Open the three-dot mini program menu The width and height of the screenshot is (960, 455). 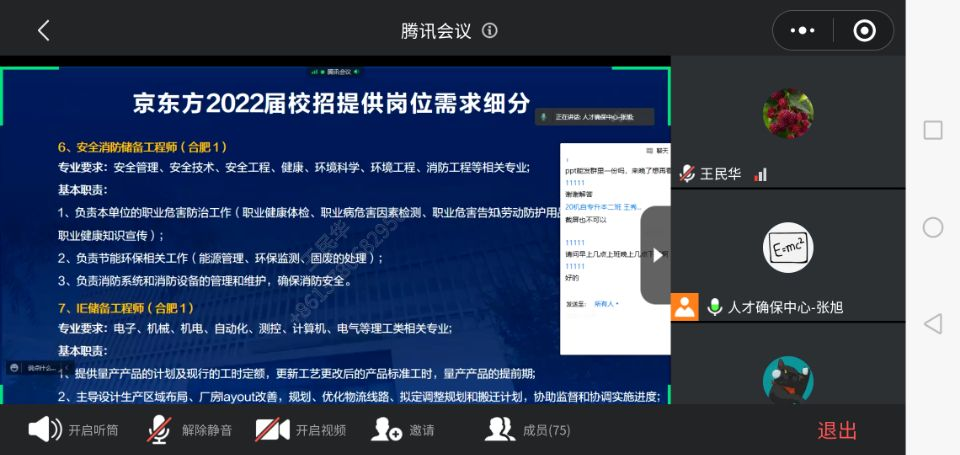(803, 31)
